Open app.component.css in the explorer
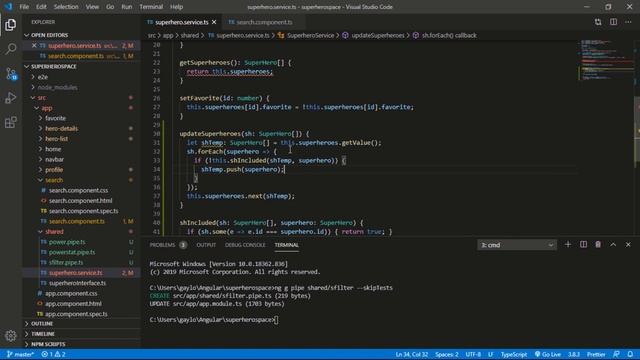The image size is (640, 360). (82, 293)
